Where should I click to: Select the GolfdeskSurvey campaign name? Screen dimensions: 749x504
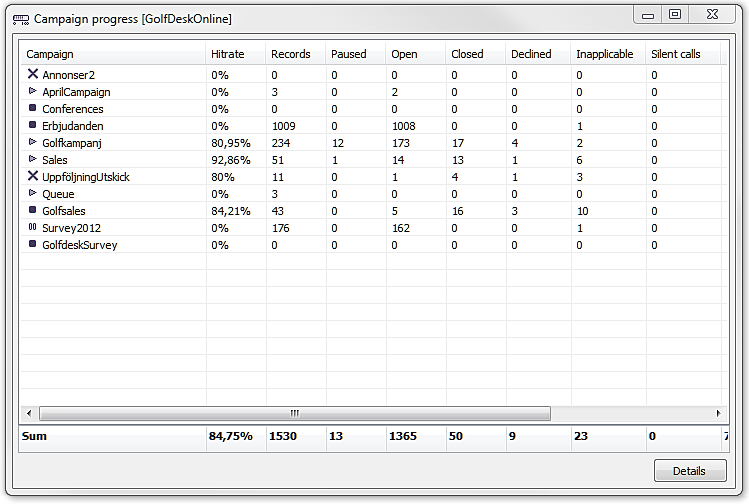tap(80, 245)
